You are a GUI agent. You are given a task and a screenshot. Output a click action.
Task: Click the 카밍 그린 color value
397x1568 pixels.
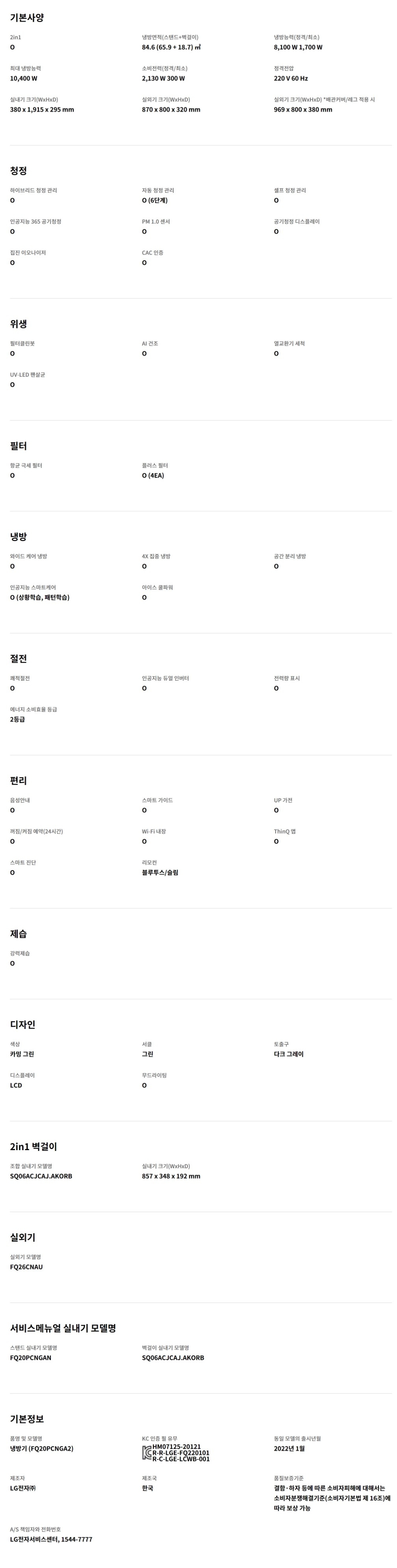point(22,1054)
